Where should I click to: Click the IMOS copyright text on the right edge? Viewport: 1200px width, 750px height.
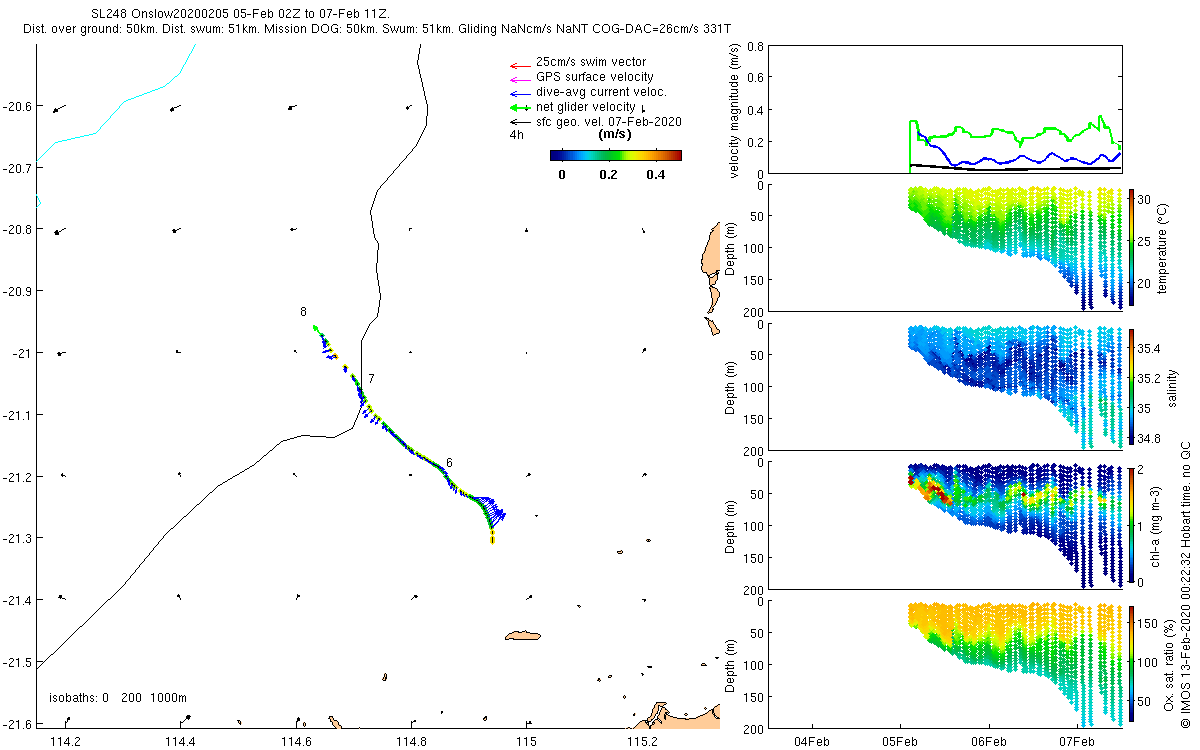coord(1186,585)
